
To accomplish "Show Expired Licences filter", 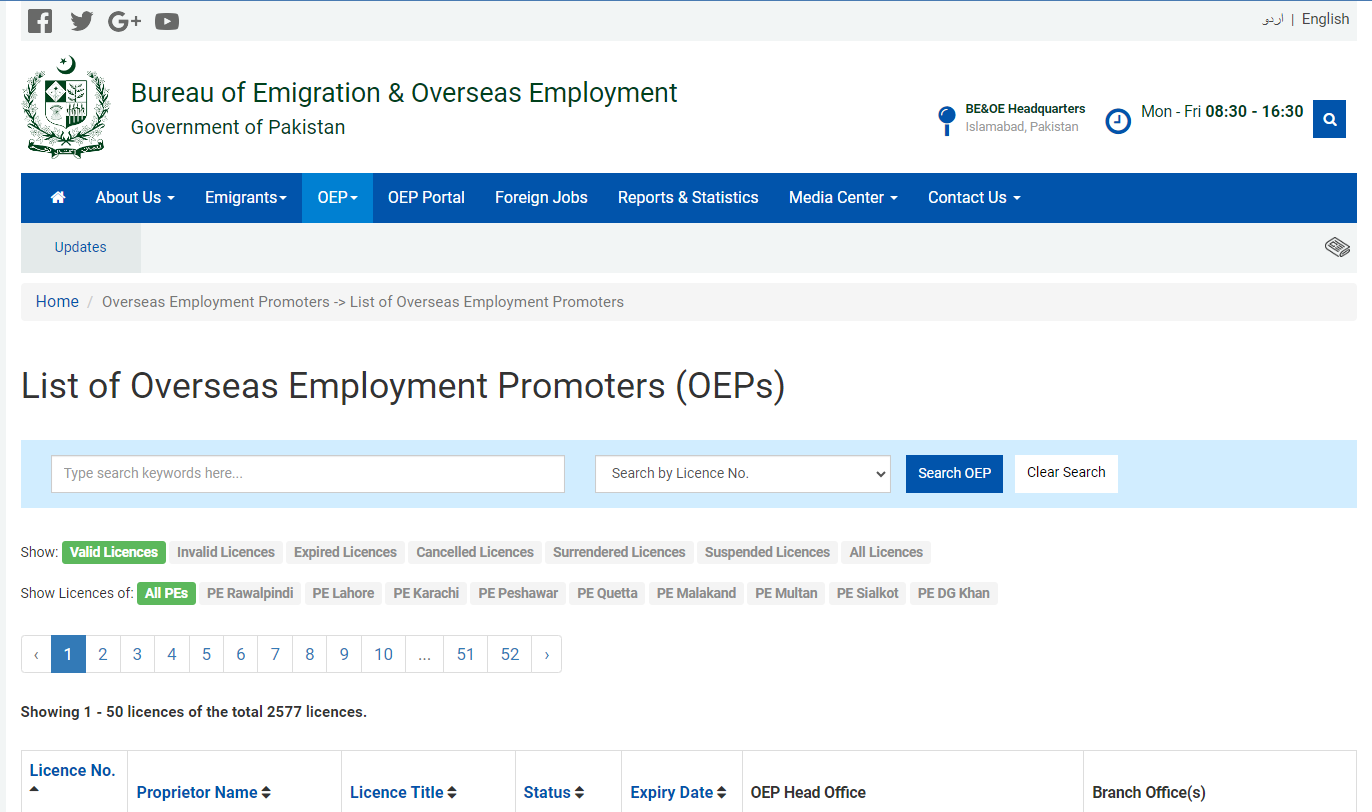I will [345, 552].
